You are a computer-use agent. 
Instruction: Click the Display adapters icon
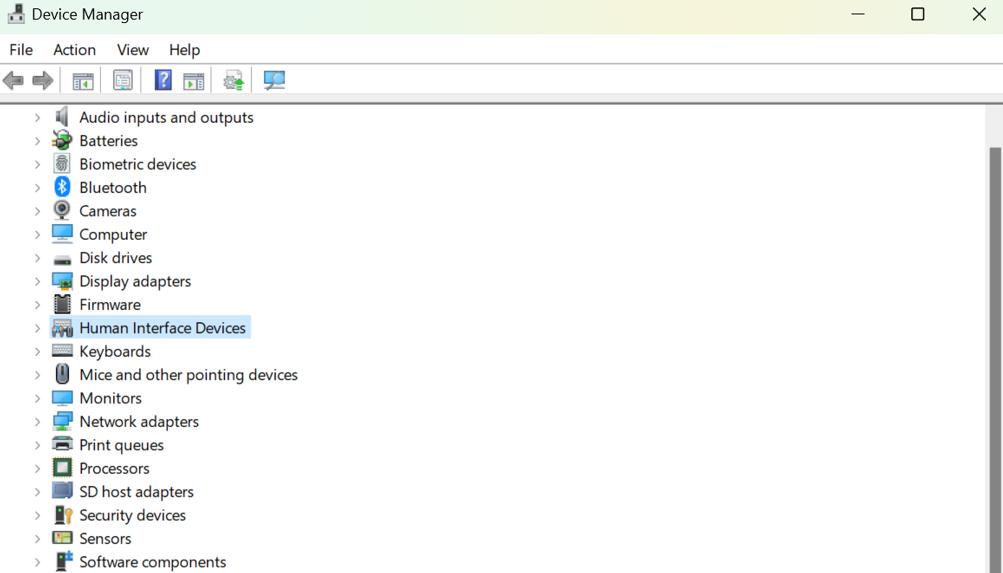[62, 281]
